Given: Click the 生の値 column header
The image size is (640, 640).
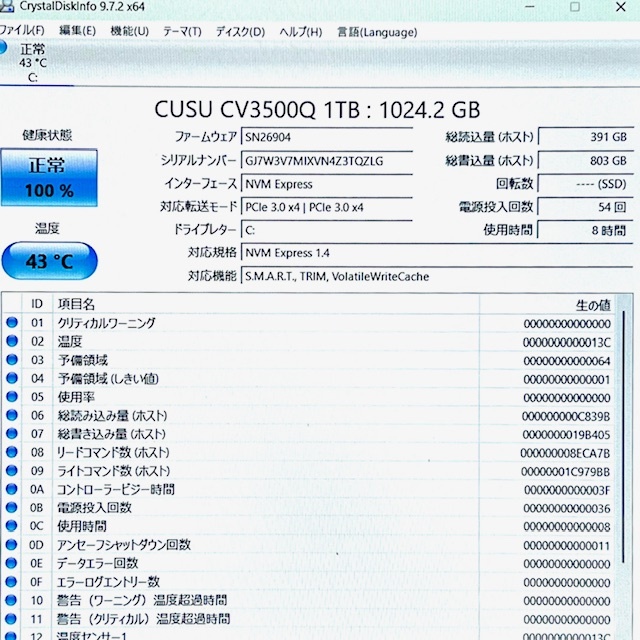Looking at the screenshot, I should (592, 304).
